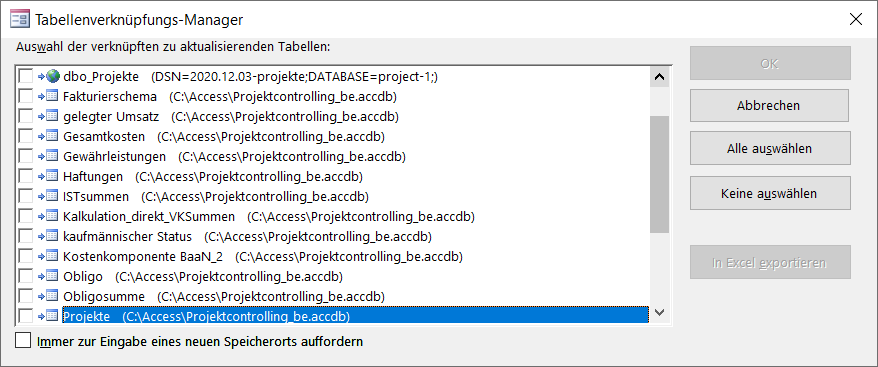Click the linked table icon beside Haftungen
The image size is (878, 367).
[53, 176]
